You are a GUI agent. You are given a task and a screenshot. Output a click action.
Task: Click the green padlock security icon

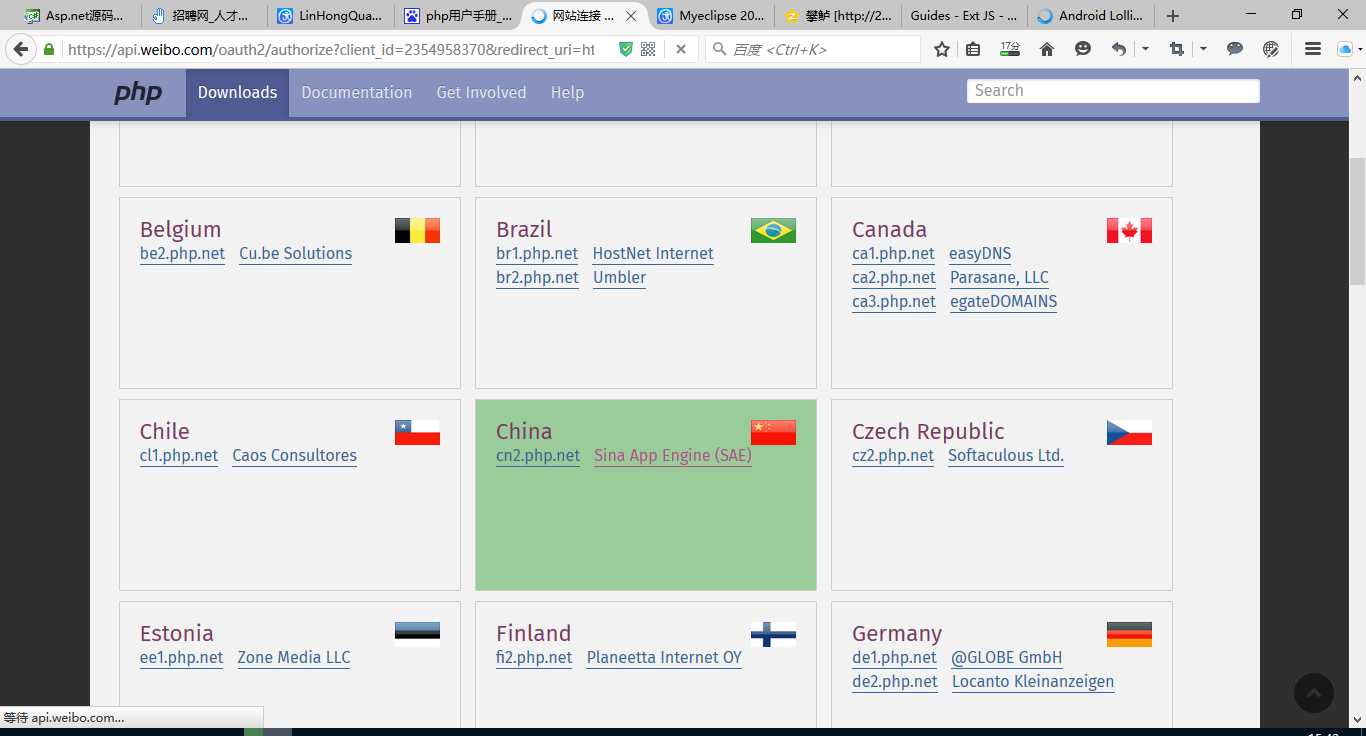pyautogui.click(x=49, y=49)
